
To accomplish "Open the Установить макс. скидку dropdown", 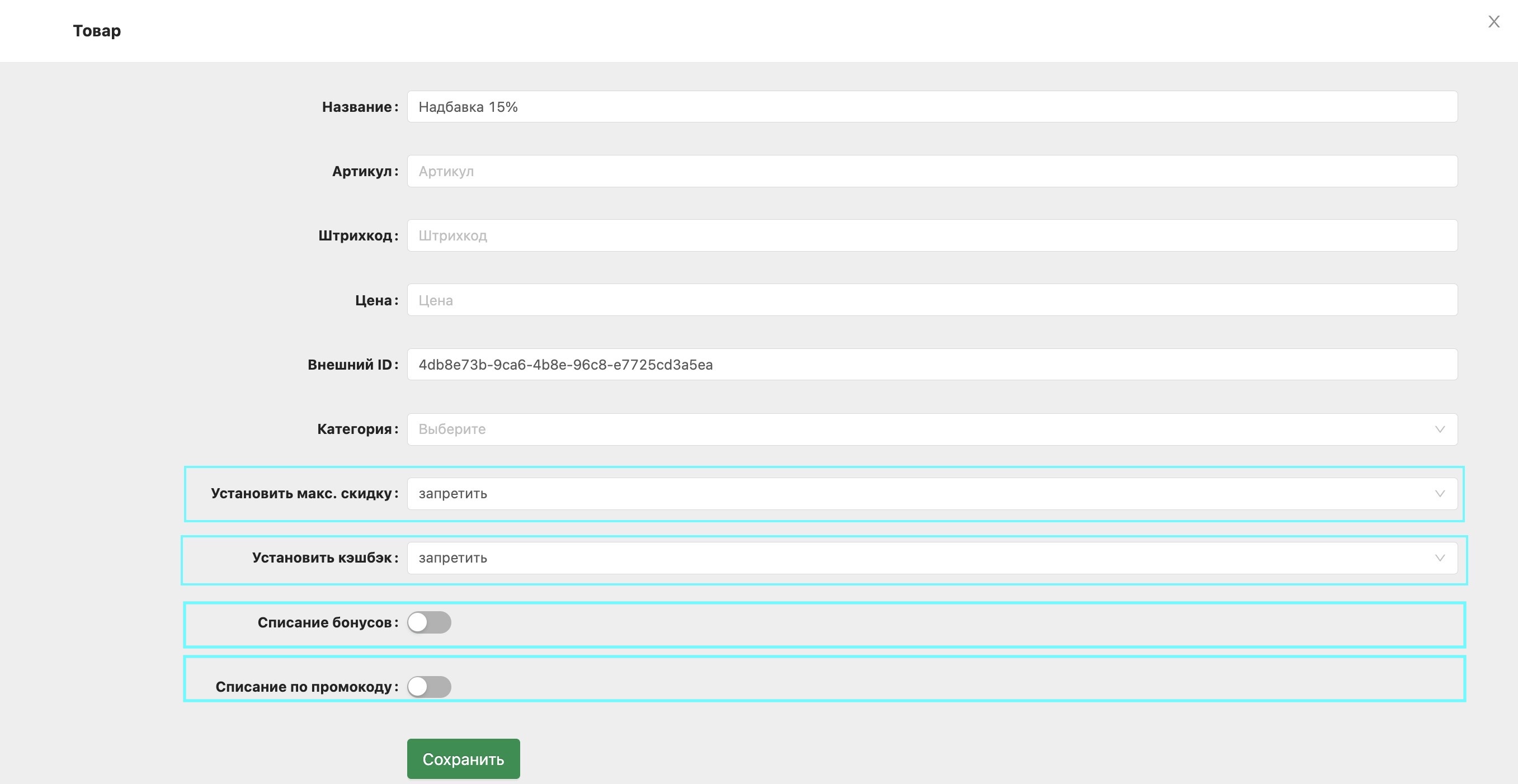I will (x=932, y=494).
